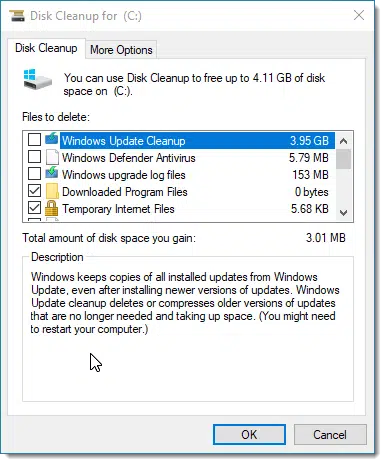Screen dimensions: 385x464
Task: Click the Cancel button
Action: coord(330,435)
